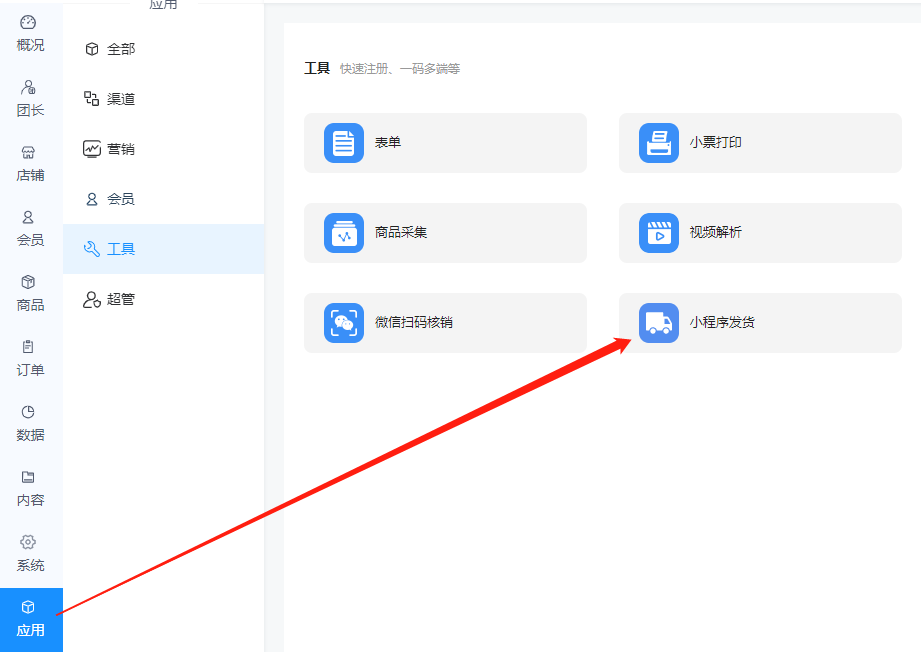Select the 会员 icon in the main sidebar
The image size is (921, 652).
pos(28,217)
